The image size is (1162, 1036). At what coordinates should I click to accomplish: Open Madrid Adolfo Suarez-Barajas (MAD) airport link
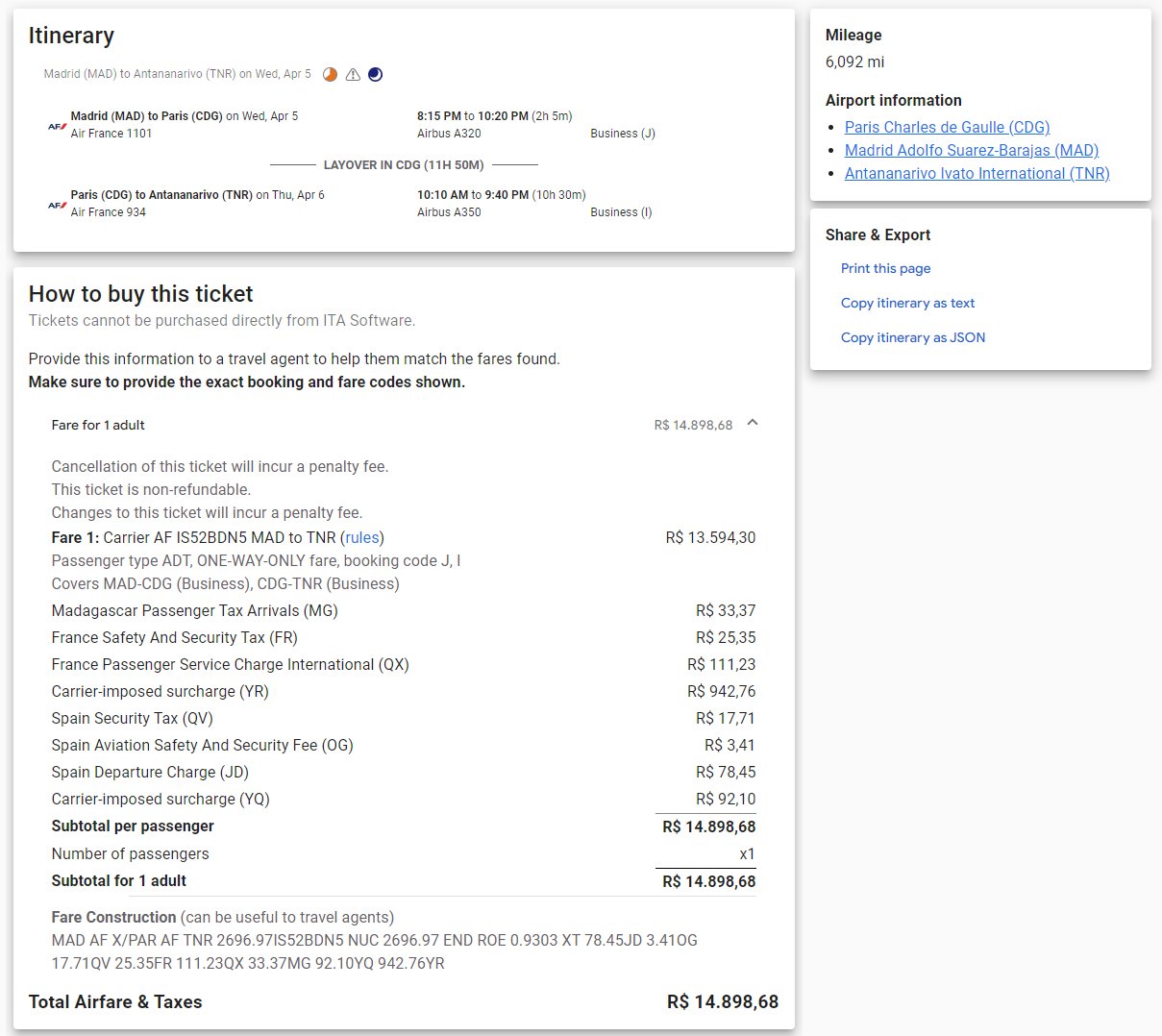[972, 150]
